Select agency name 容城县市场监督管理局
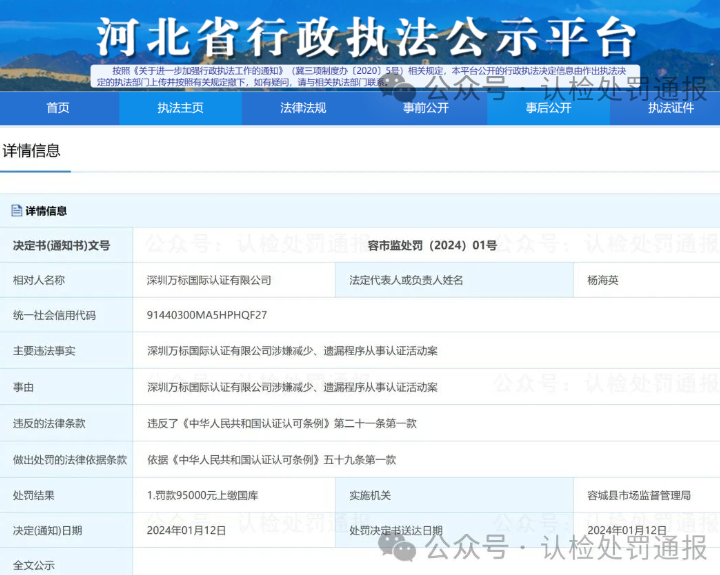 639,496
